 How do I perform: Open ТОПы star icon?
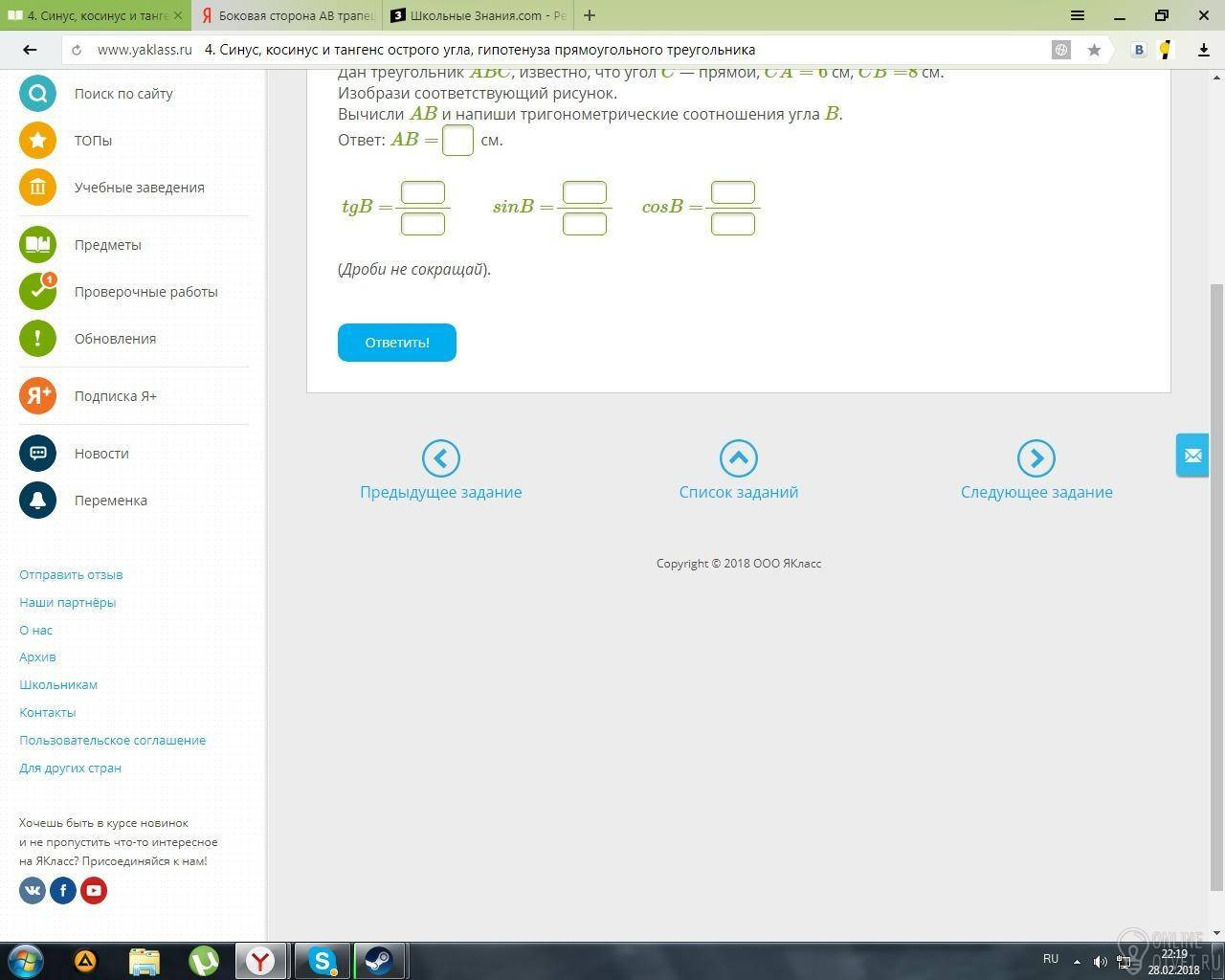[37, 141]
